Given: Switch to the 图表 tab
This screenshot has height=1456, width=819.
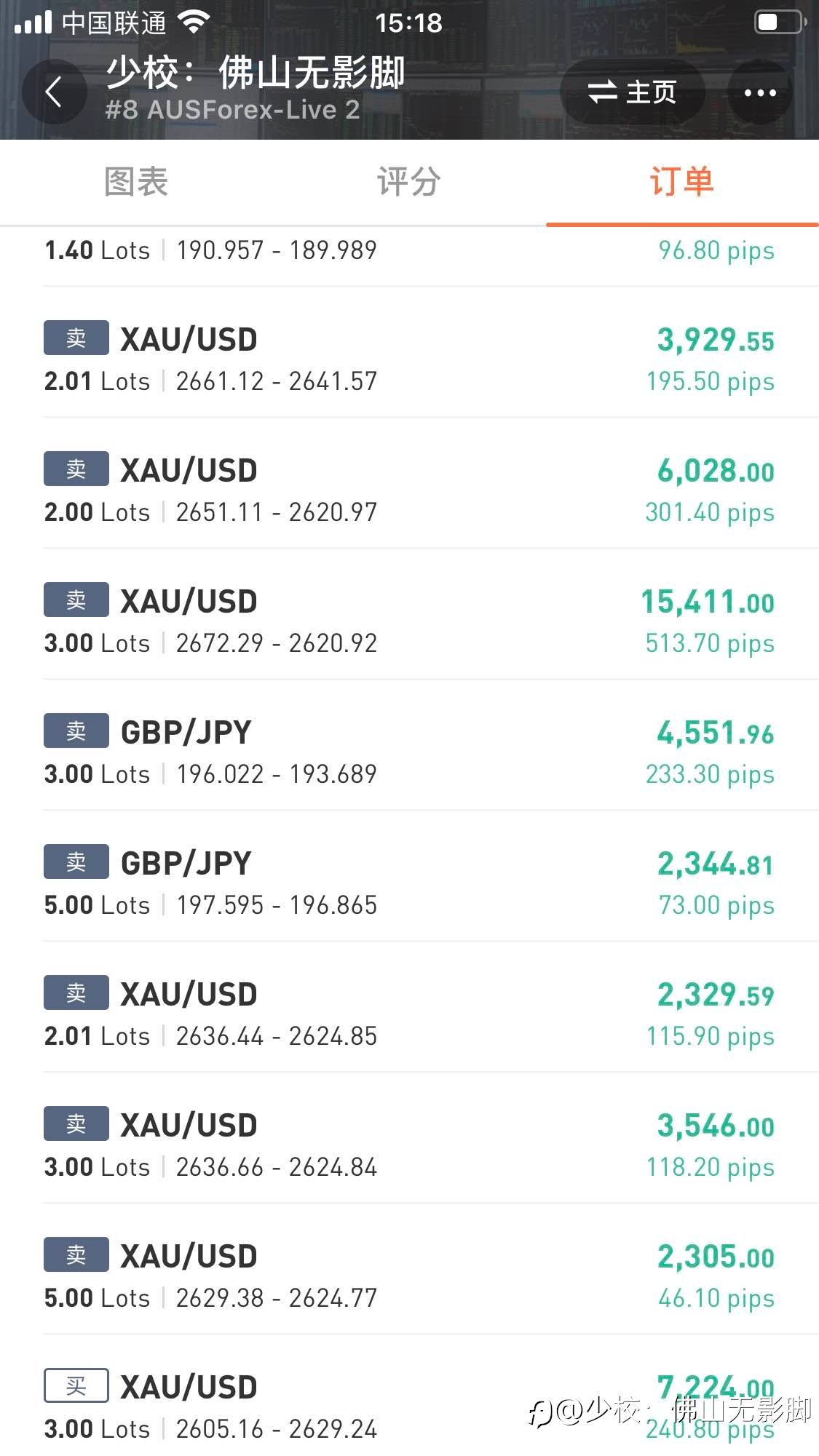Looking at the screenshot, I should tap(136, 182).
